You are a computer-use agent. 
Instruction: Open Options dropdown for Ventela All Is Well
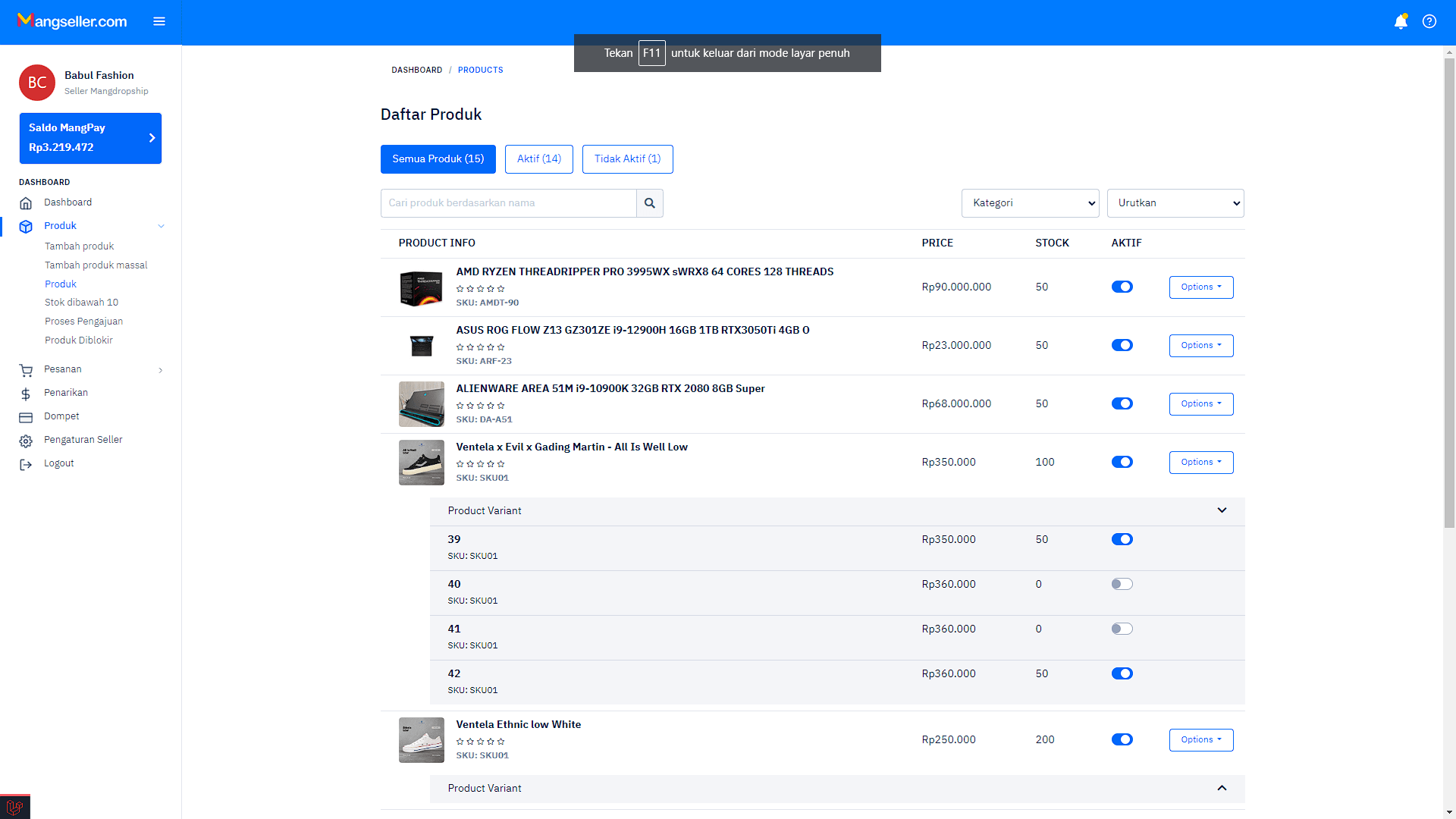pyautogui.click(x=1201, y=463)
